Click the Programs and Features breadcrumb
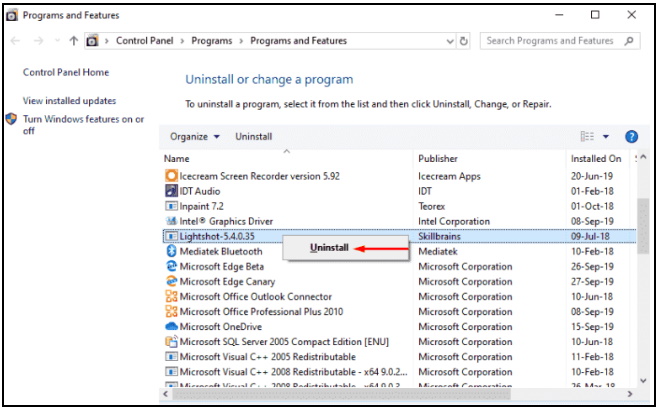Viewport: 656px width, 407px height. [x=298, y=41]
